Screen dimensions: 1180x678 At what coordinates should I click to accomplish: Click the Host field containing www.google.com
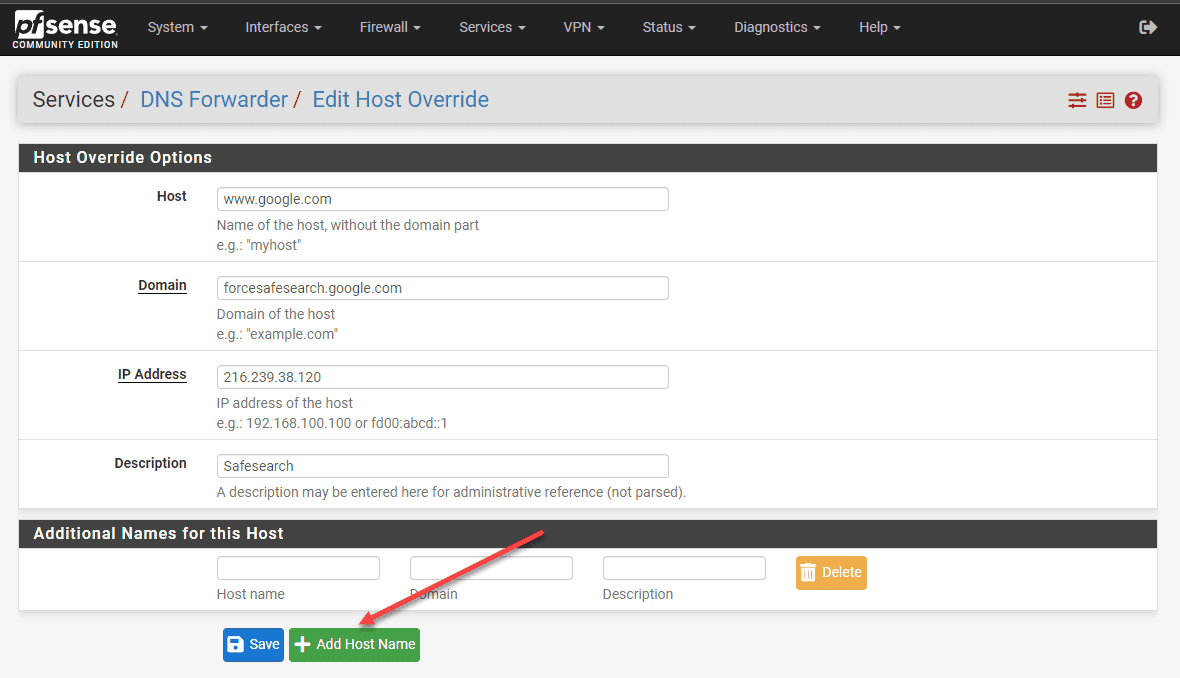click(442, 199)
